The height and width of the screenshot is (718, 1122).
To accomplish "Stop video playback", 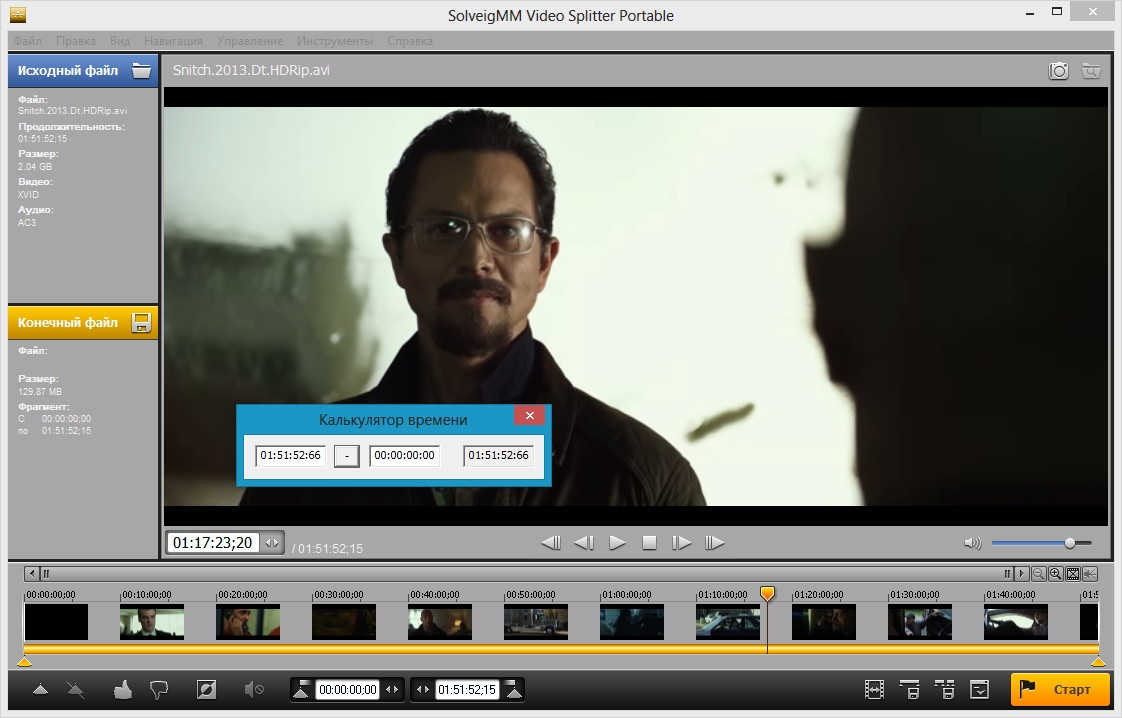I will 650,543.
